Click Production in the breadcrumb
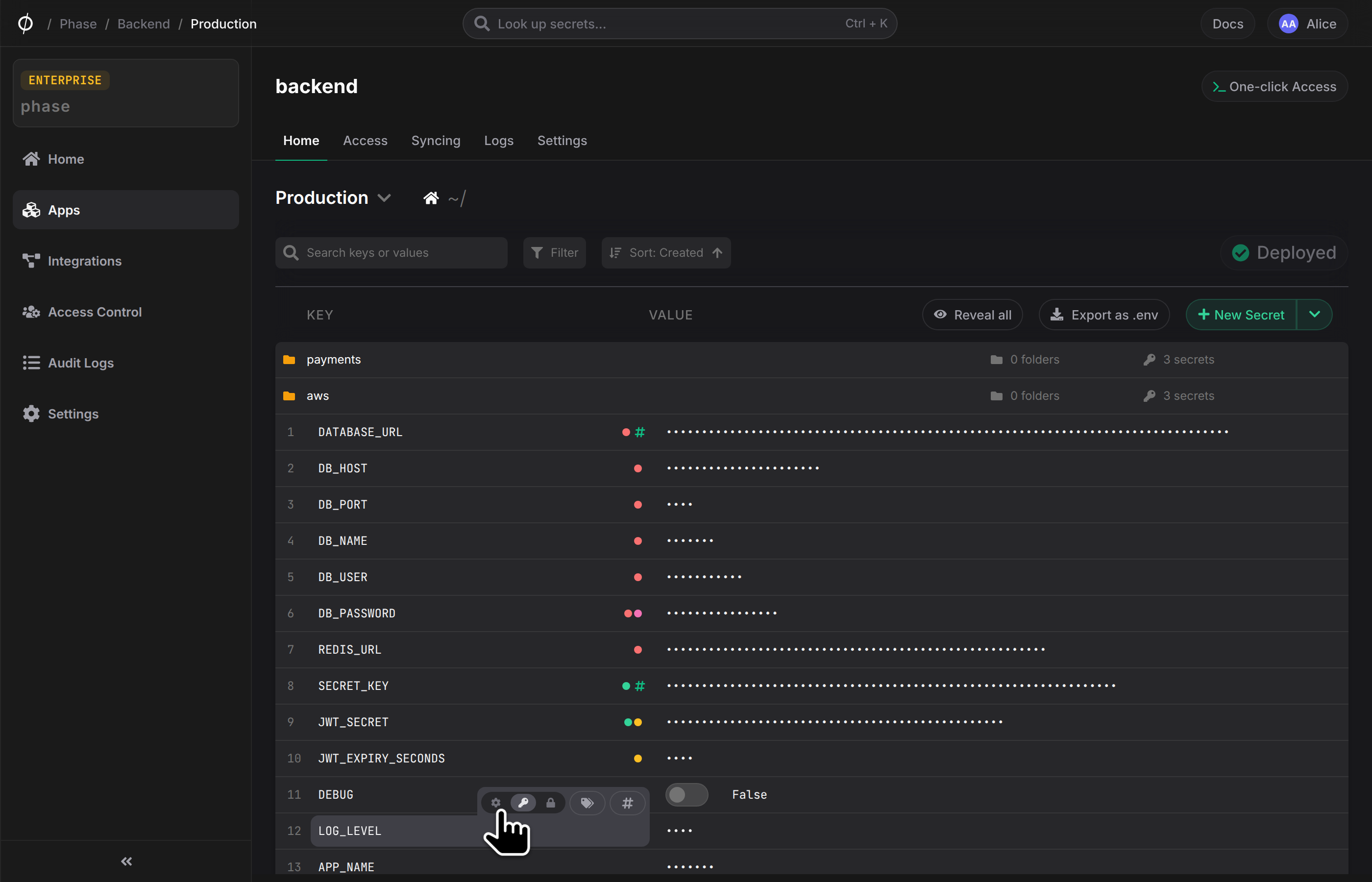 point(223,24)
